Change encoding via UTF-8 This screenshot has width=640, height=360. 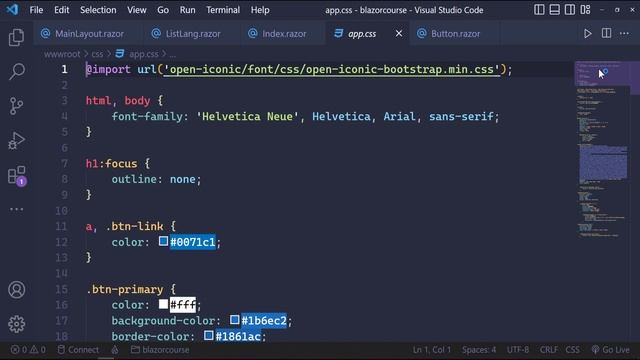coord(518,350)
